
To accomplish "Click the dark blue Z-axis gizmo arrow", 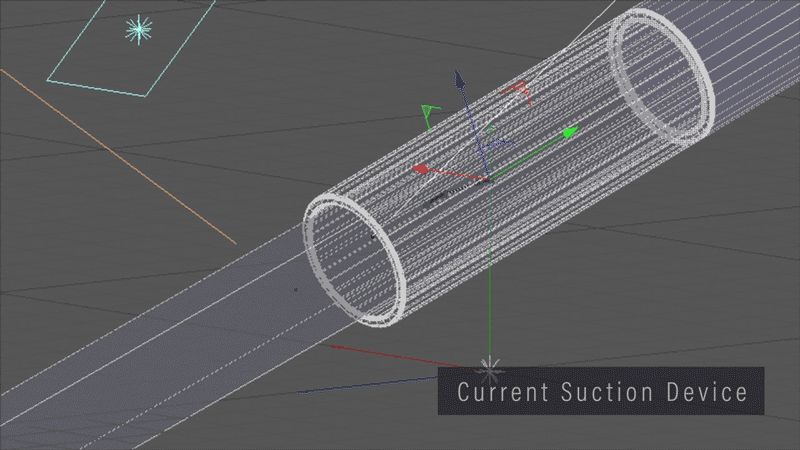I will (x=460, y=81).
